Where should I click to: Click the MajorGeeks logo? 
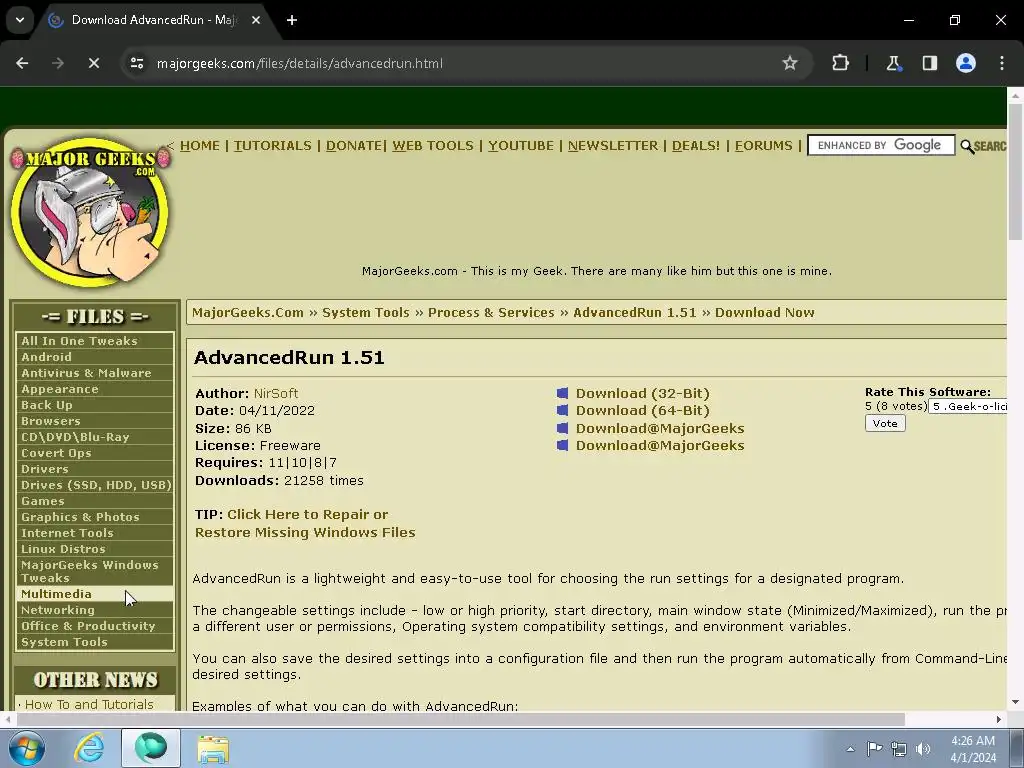[91, 212]
